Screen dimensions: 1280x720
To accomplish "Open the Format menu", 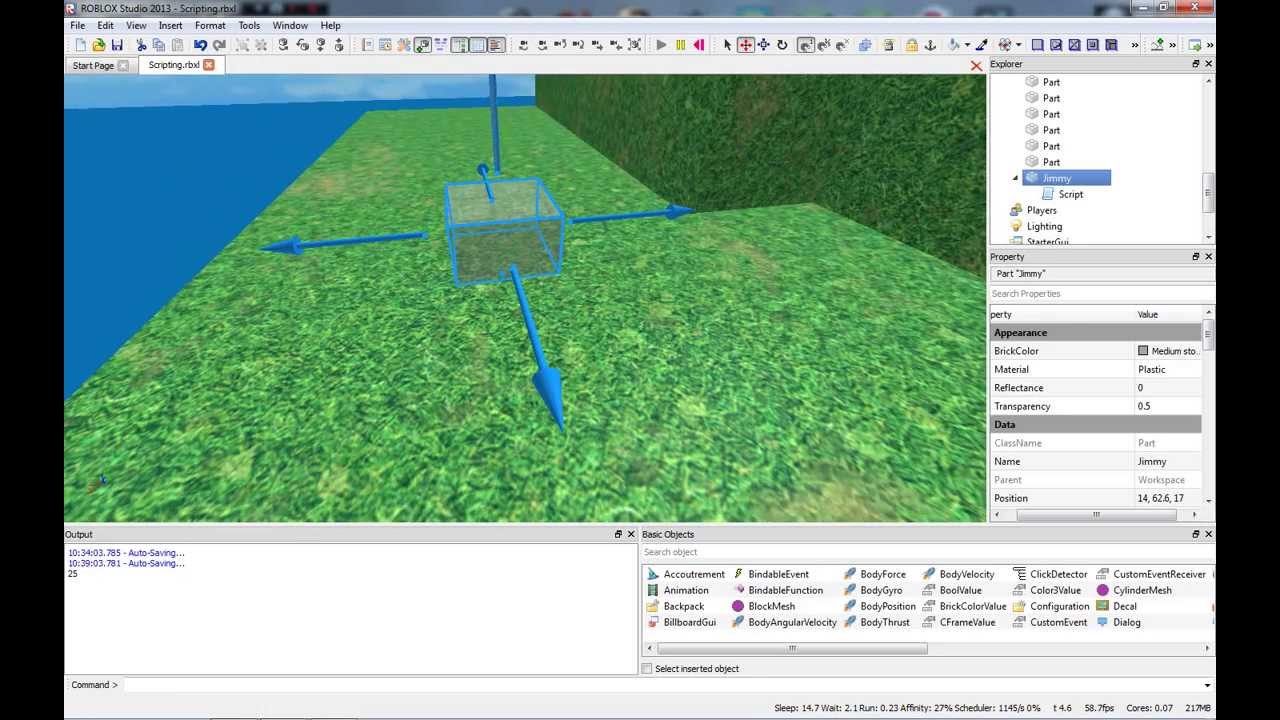I will click(x=210, y=25).
